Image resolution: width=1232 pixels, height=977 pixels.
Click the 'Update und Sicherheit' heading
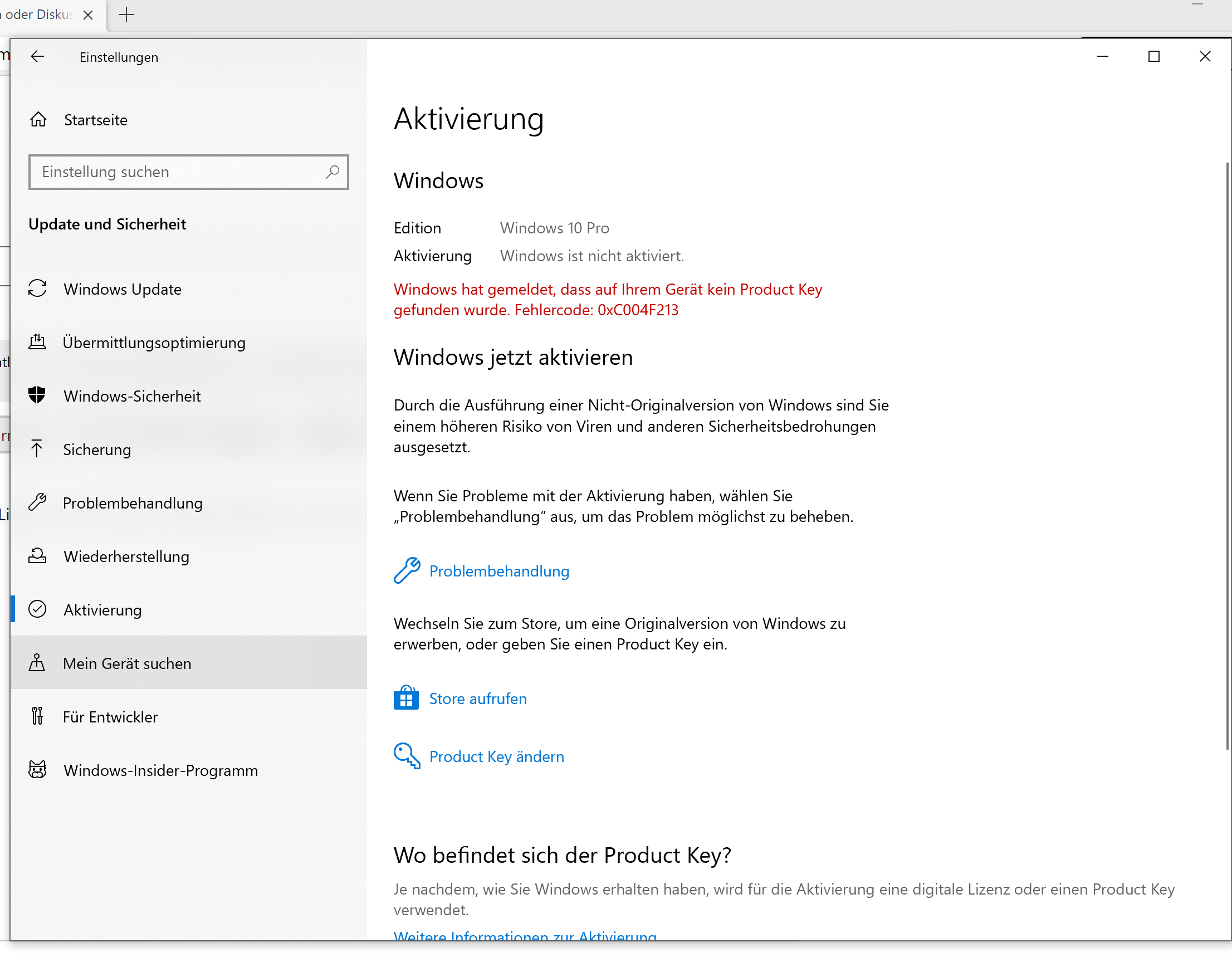[x=107, y=224]
